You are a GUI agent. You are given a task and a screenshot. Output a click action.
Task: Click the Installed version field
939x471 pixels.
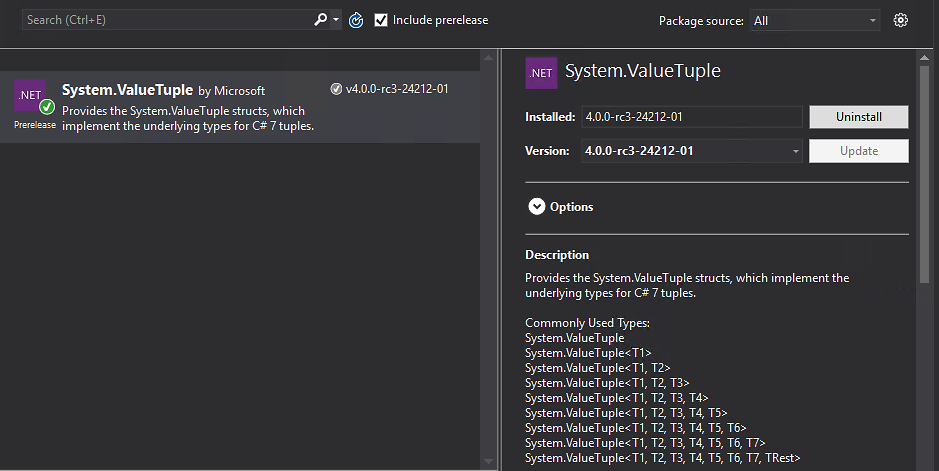point(692,117)
